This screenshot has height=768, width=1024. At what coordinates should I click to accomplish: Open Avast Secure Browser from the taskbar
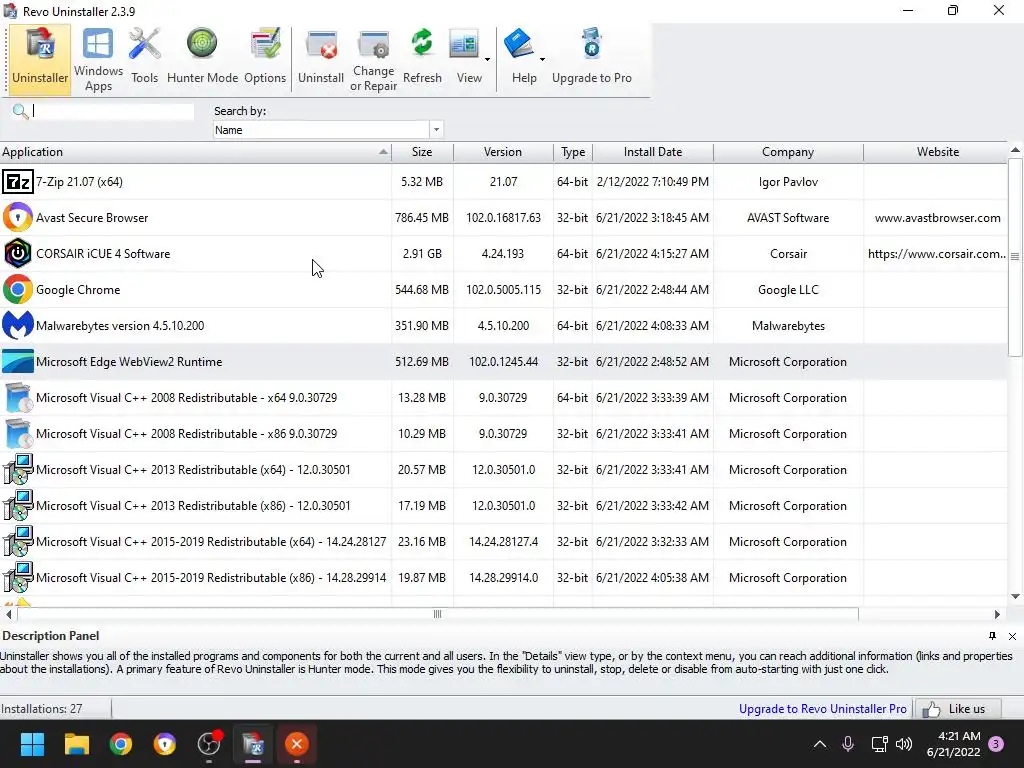[x=165, y=744]
